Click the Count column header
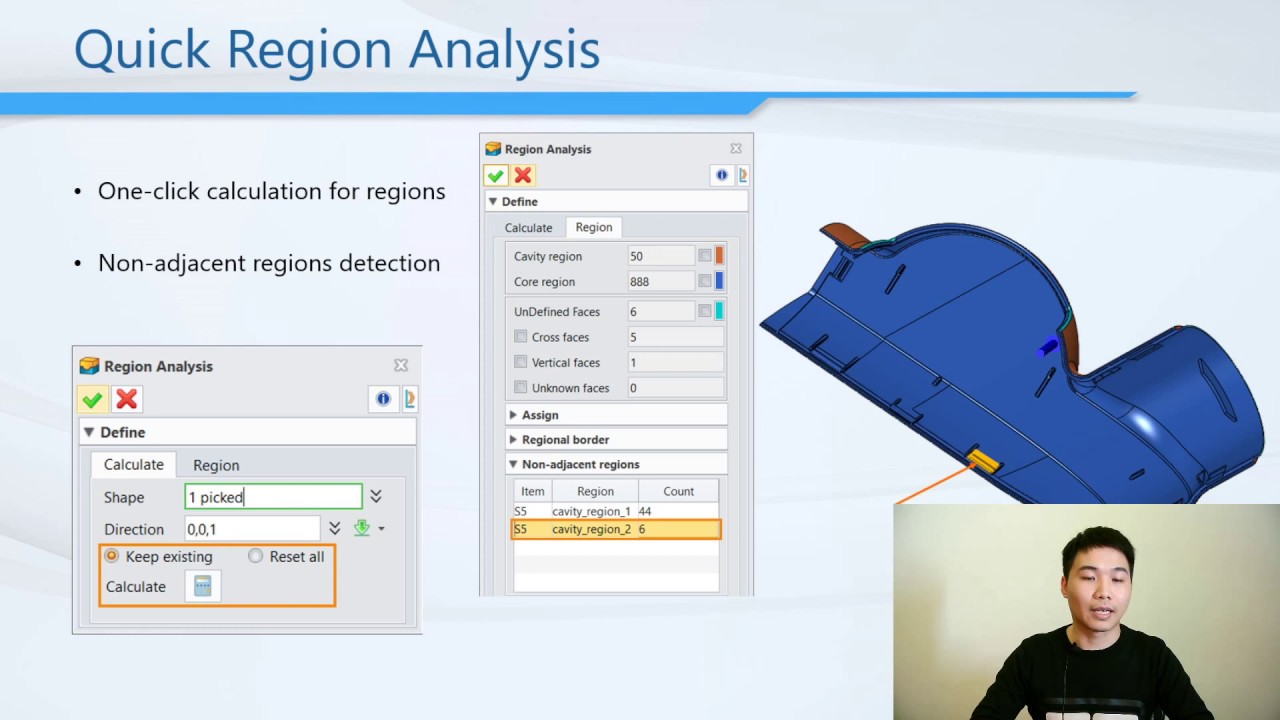1280x720 pixels. [x=678, y=491]
